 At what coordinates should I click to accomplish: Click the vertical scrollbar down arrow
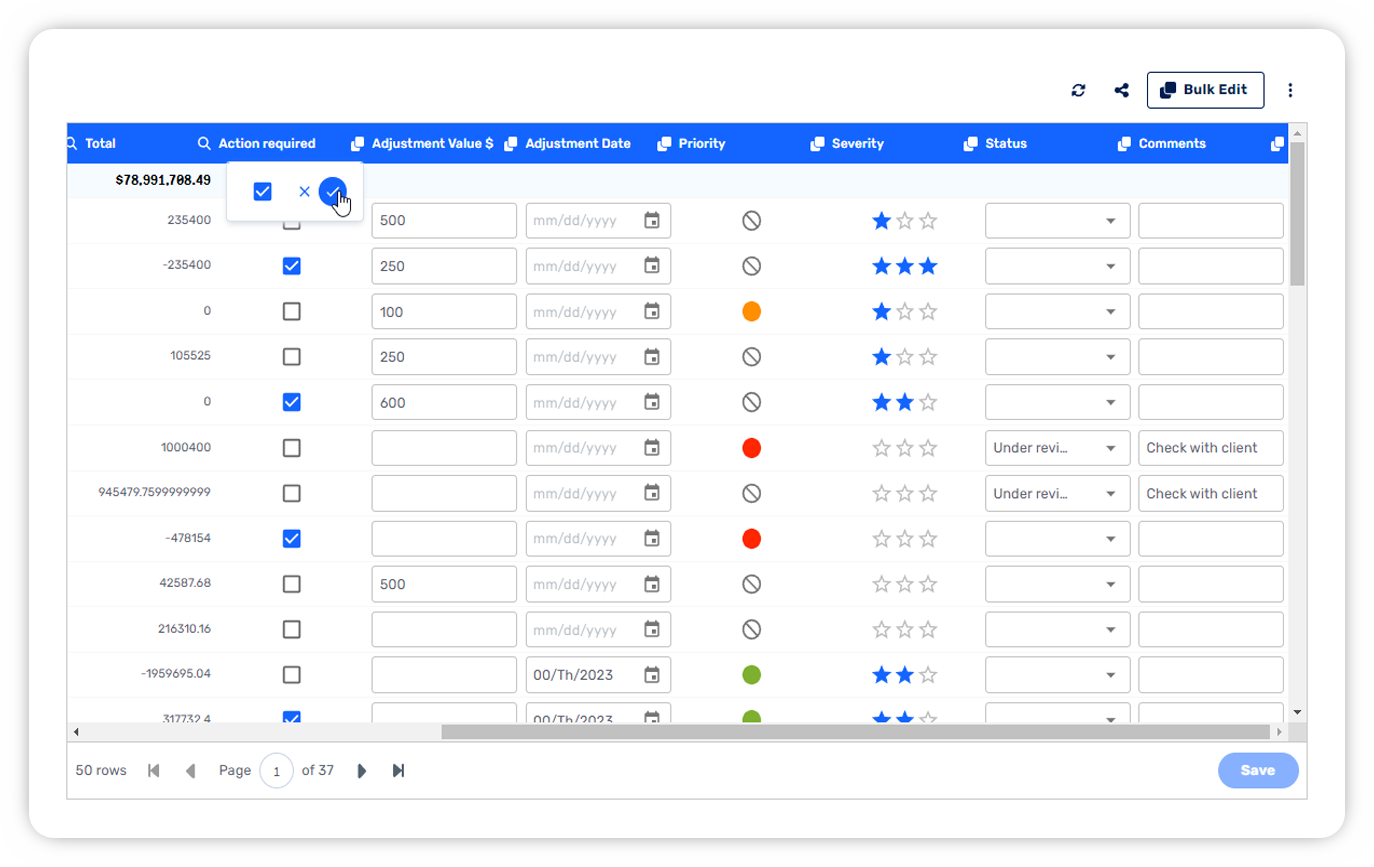pos(1297,712)
